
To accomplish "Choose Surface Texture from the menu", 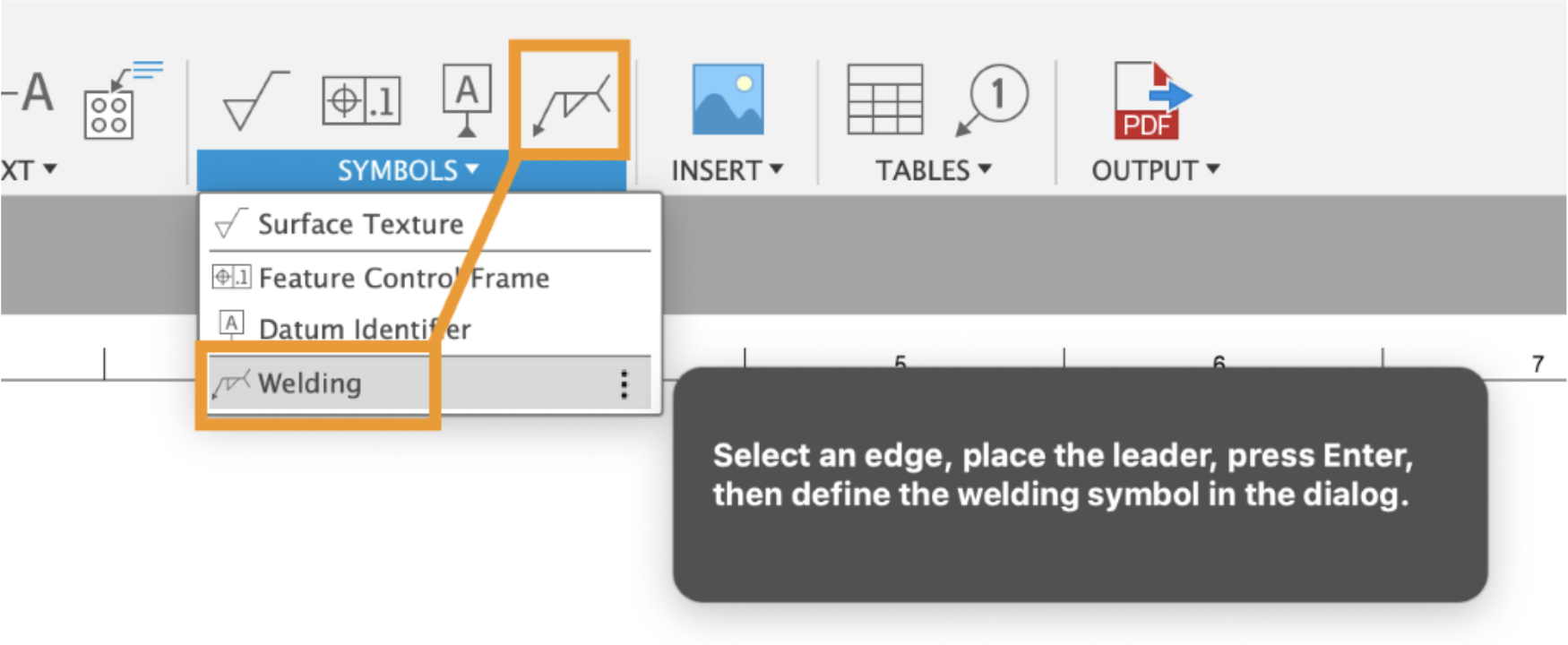I will 360,224.
